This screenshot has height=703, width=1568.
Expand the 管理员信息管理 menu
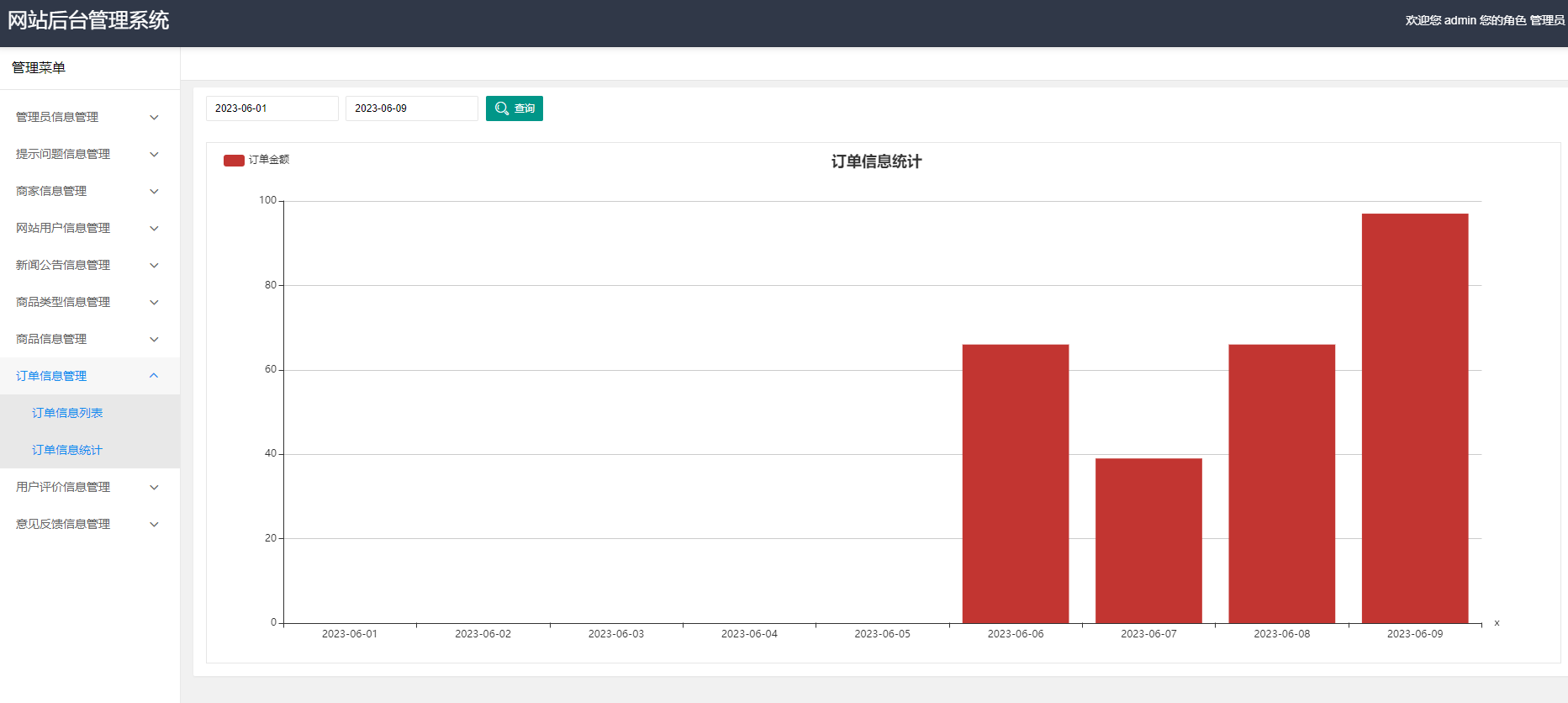point(90,117)
